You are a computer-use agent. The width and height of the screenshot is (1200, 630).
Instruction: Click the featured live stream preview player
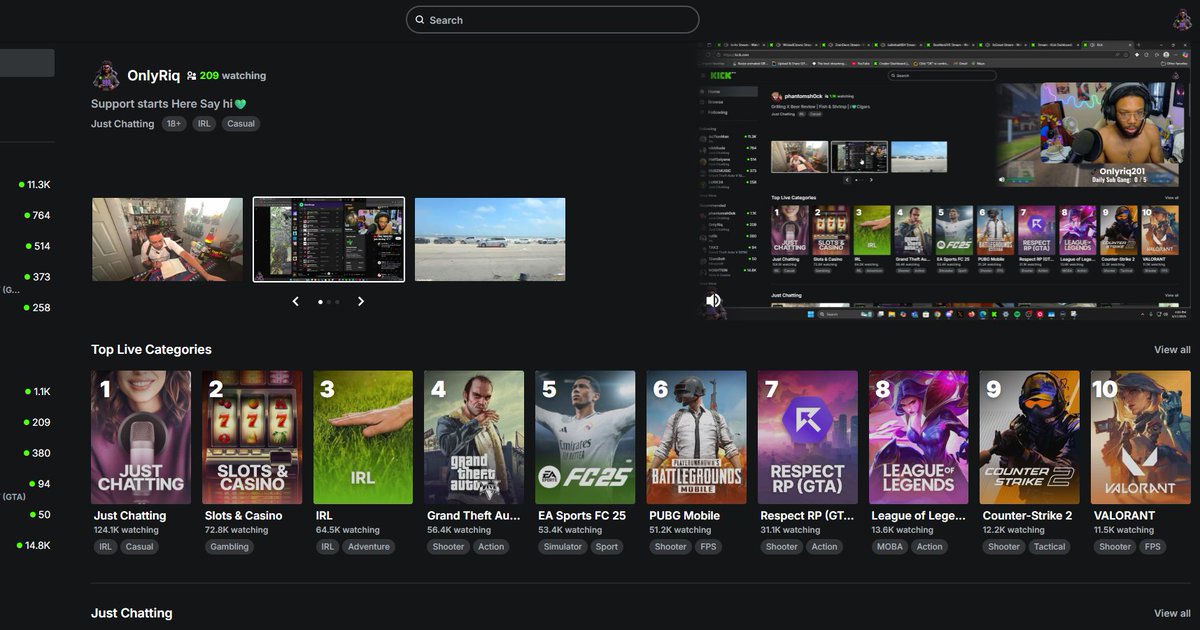[x=945, y=181]
